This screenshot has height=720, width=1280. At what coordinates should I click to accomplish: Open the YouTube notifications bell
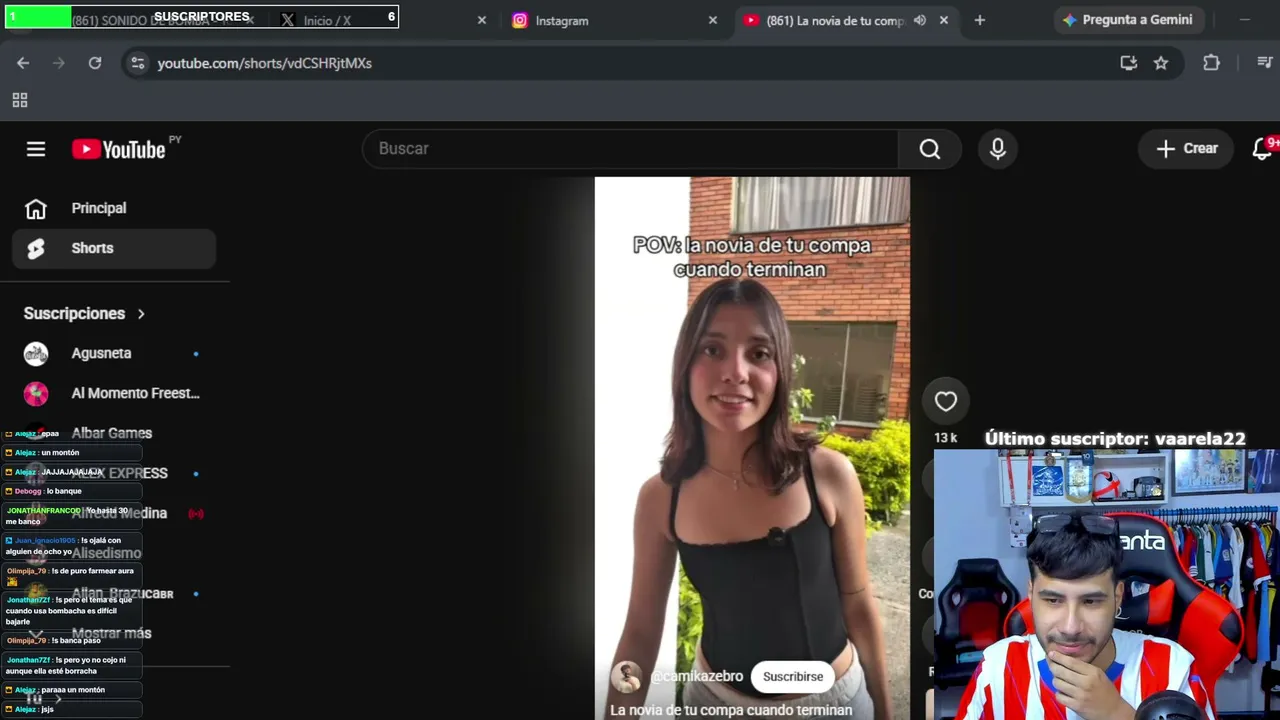pos(1262,149)
